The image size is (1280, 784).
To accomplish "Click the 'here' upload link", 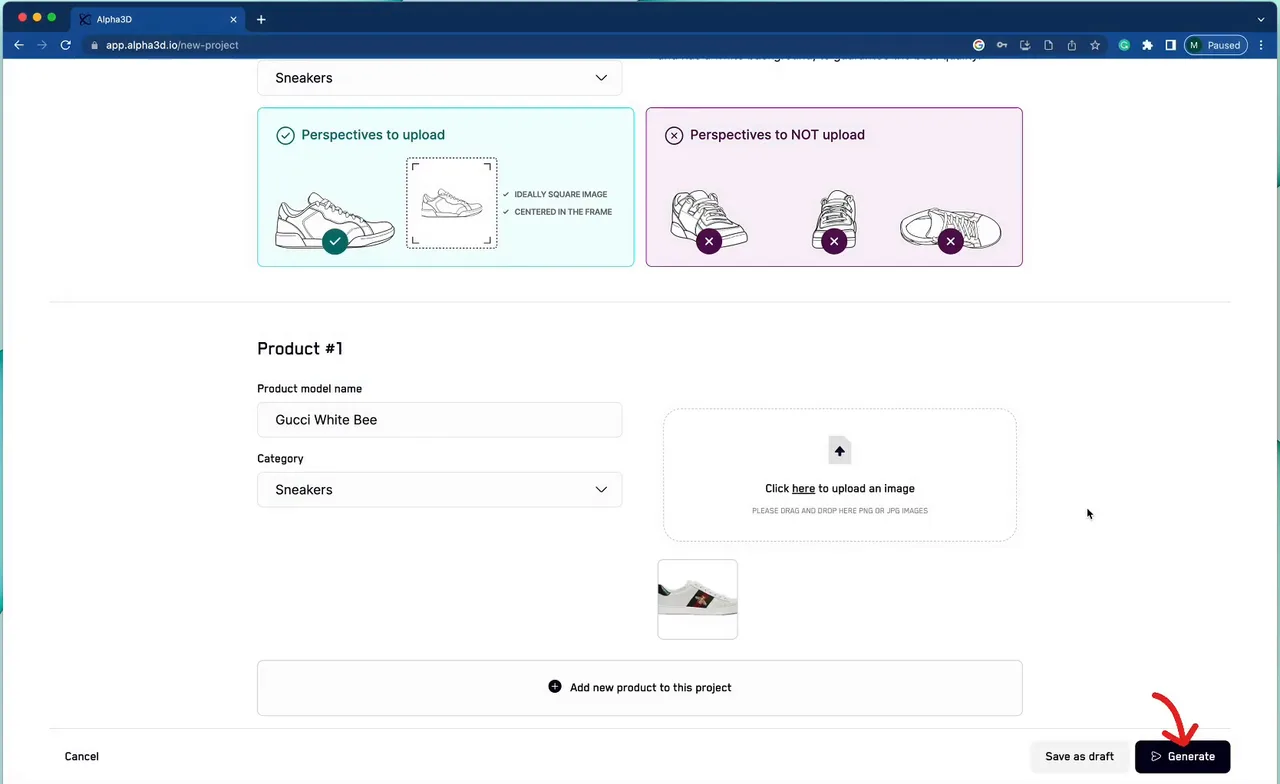I will pos(803,489).
